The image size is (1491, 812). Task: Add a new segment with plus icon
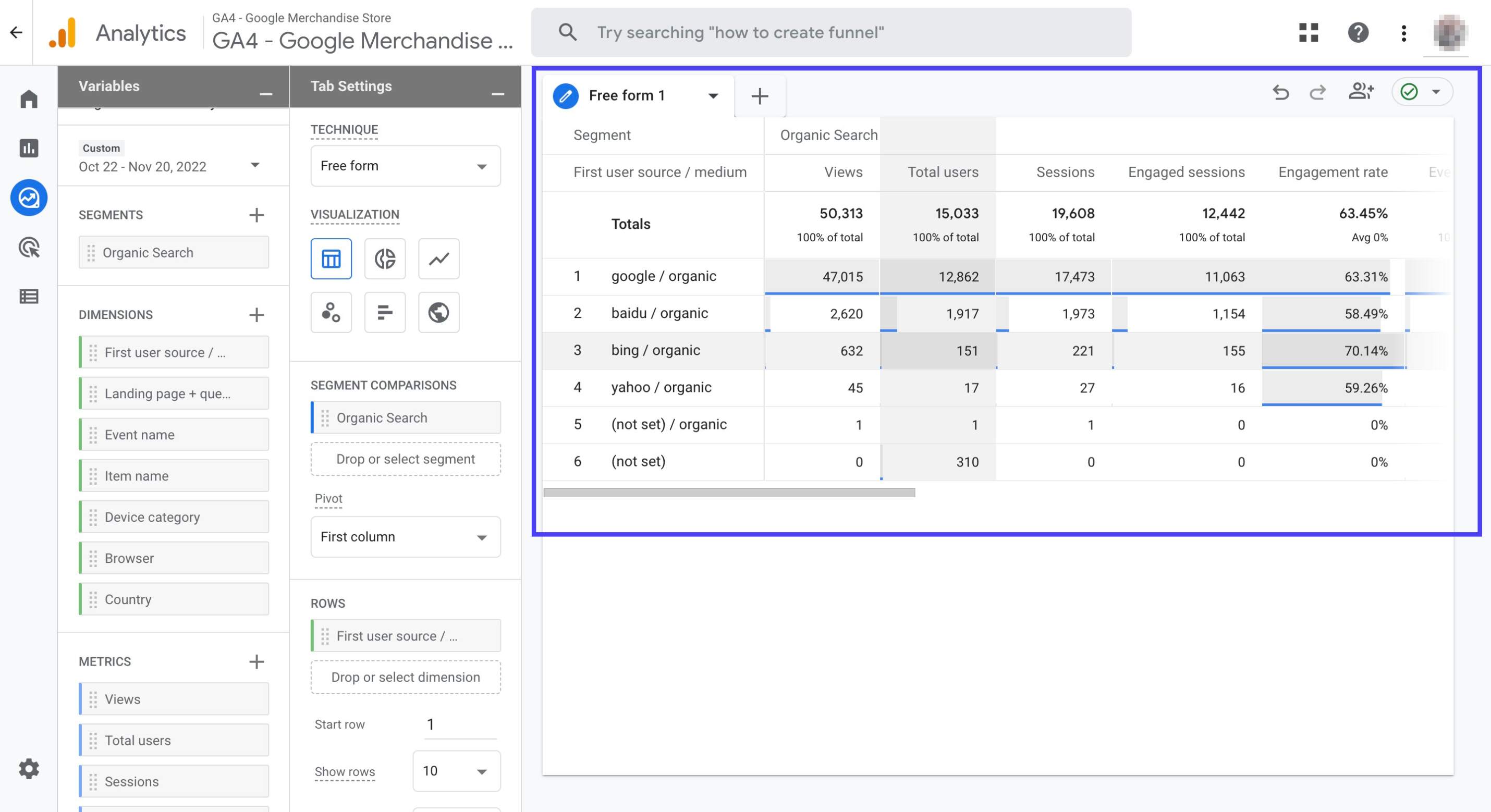pyautogui.click(x=256, y=215)
